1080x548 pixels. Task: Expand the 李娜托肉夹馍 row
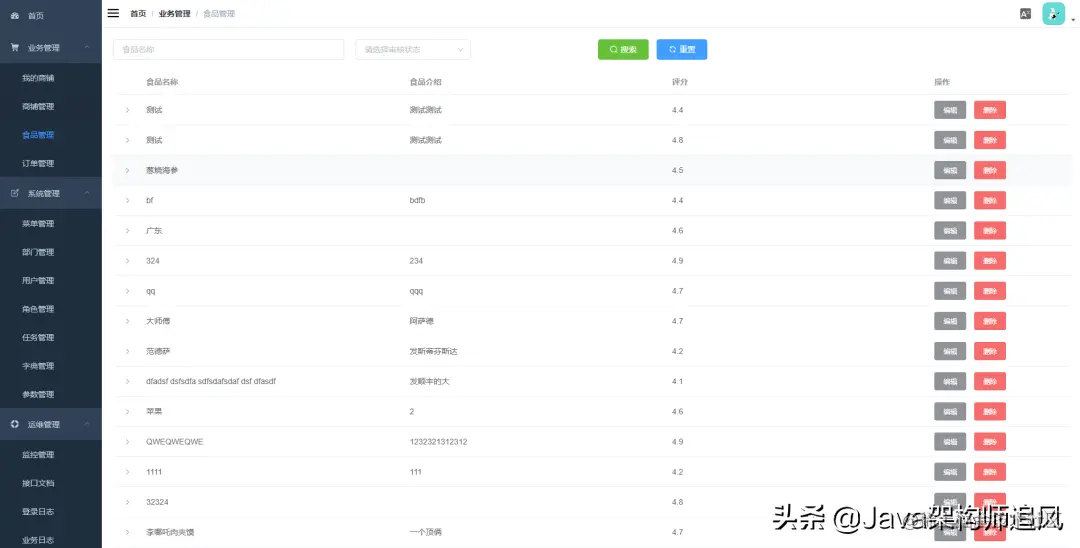(x=127, y=532)
